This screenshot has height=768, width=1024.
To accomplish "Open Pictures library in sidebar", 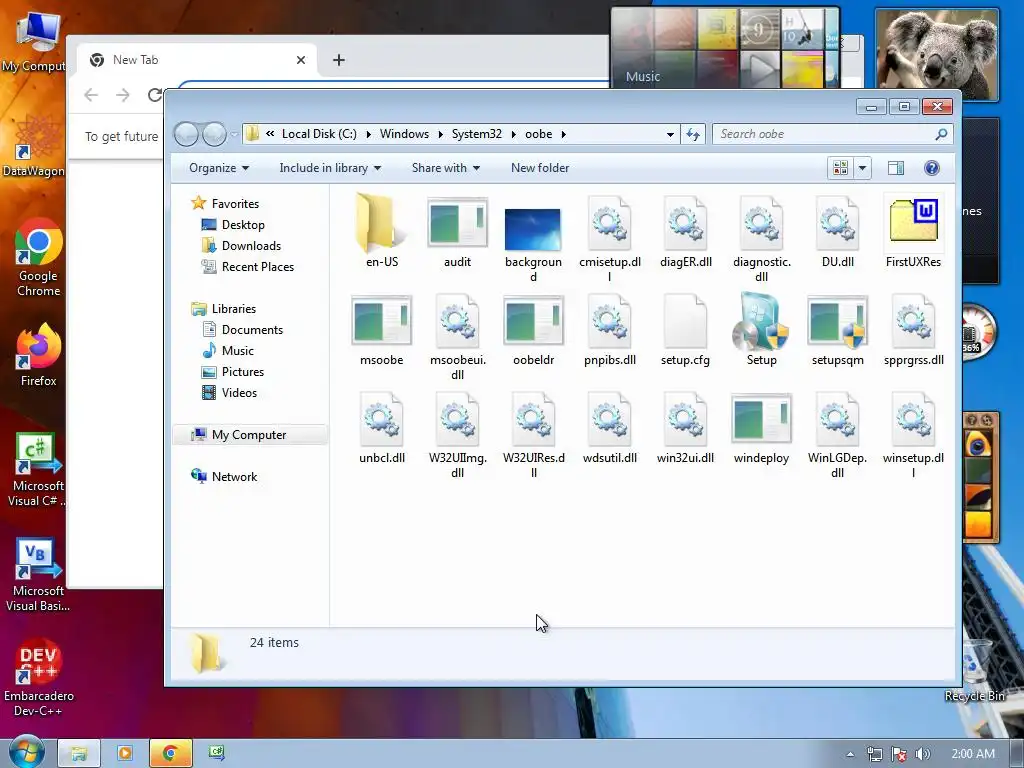I will click(233, 372).
